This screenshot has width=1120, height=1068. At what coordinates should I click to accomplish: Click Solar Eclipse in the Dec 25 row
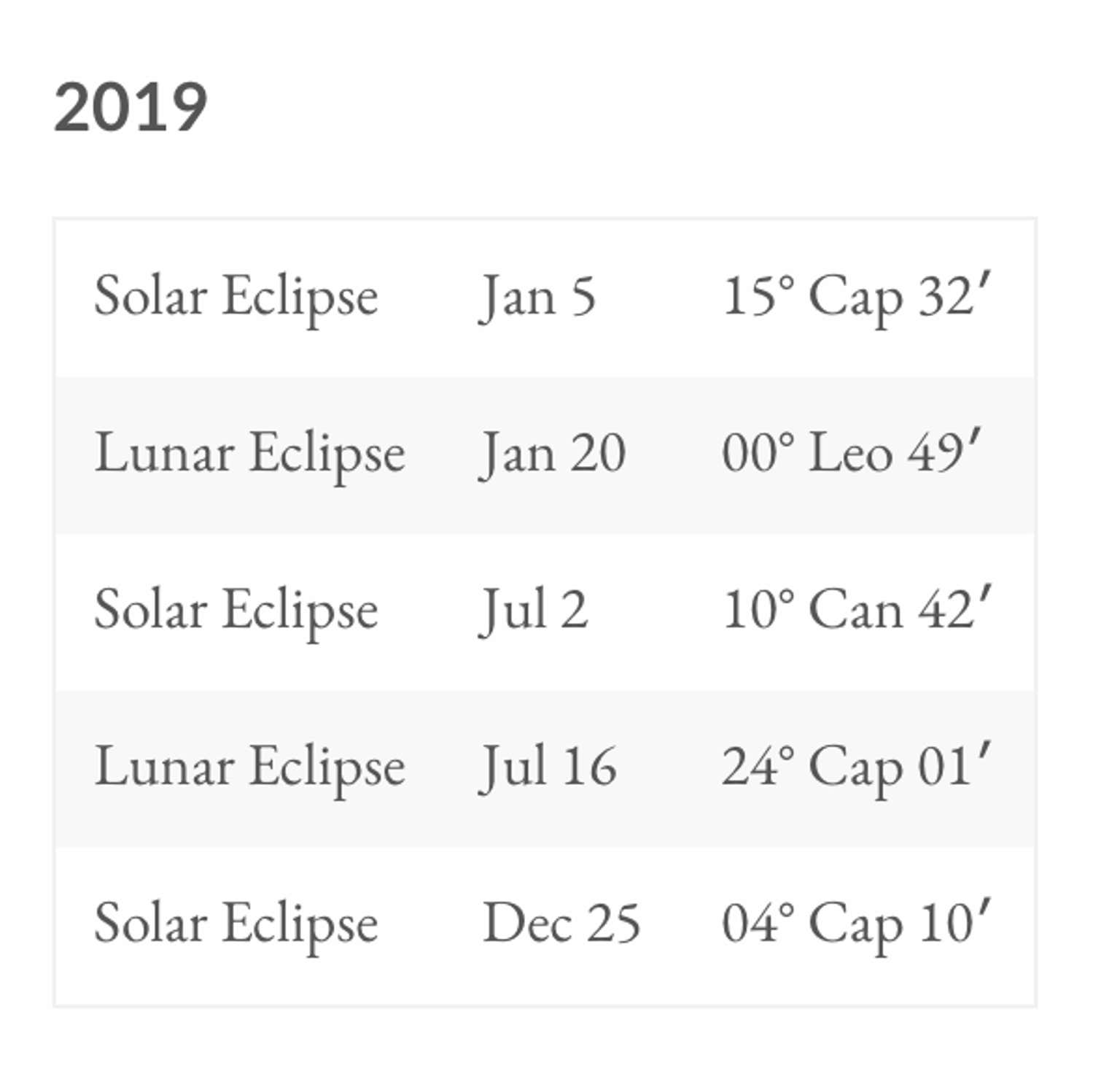tap(236, 924)
